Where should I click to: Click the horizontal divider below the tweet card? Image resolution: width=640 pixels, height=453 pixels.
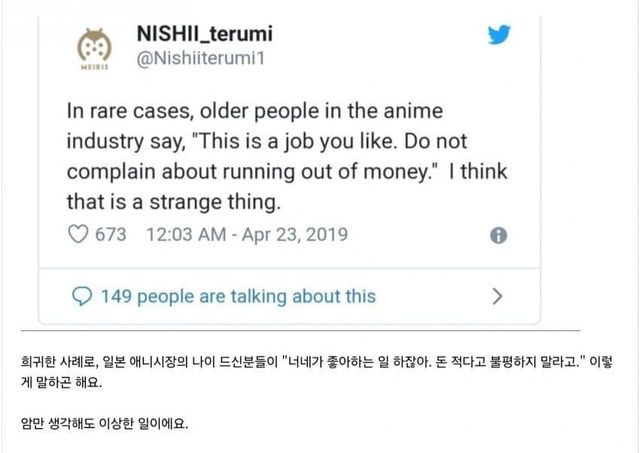coord(300,330)
